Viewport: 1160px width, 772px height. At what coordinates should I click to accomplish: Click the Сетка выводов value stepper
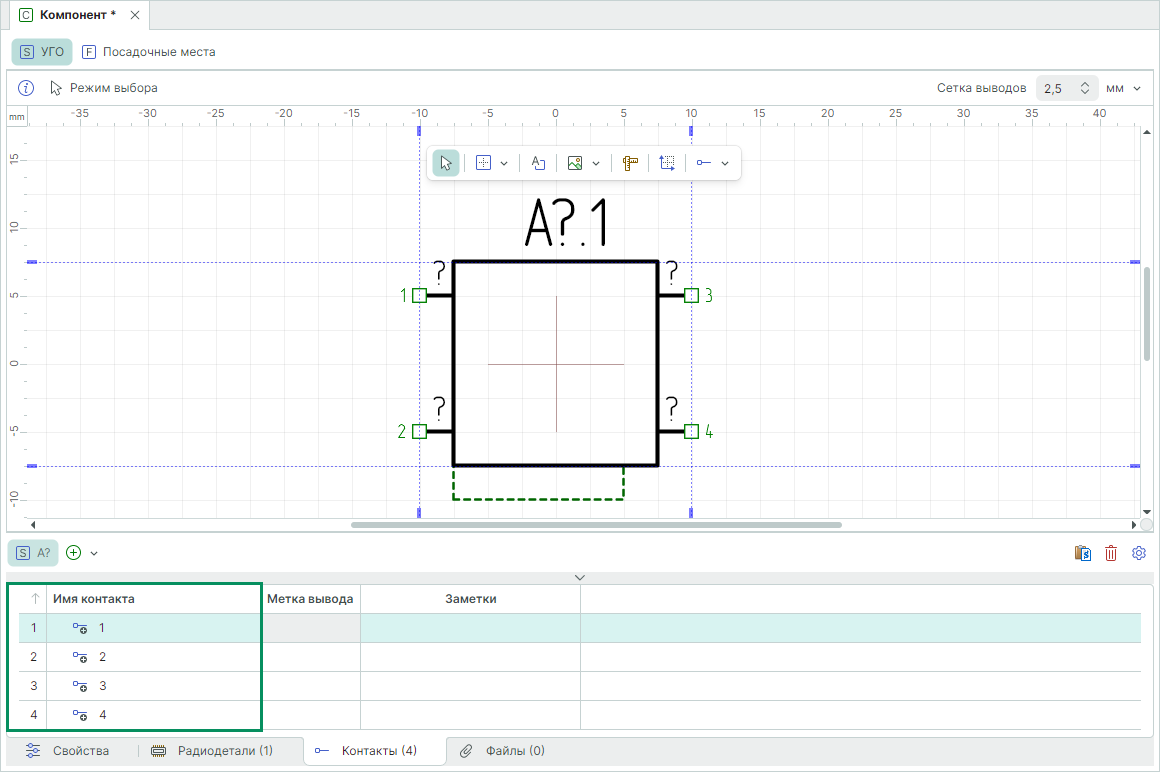(x=1084, y=88)
